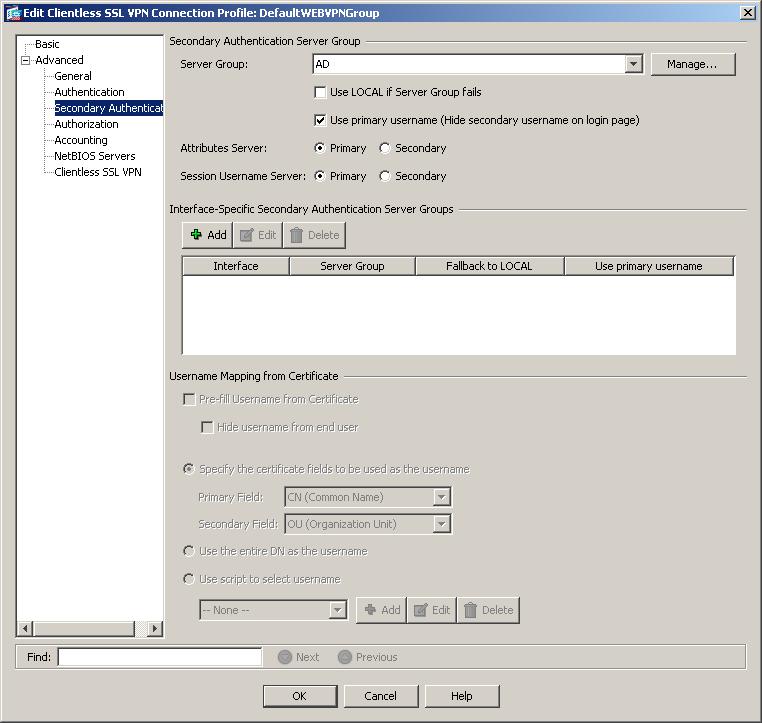Viewport: 762px width, 723px height.
Task: Open the Accounting tree item
Action: pos(81,140)
